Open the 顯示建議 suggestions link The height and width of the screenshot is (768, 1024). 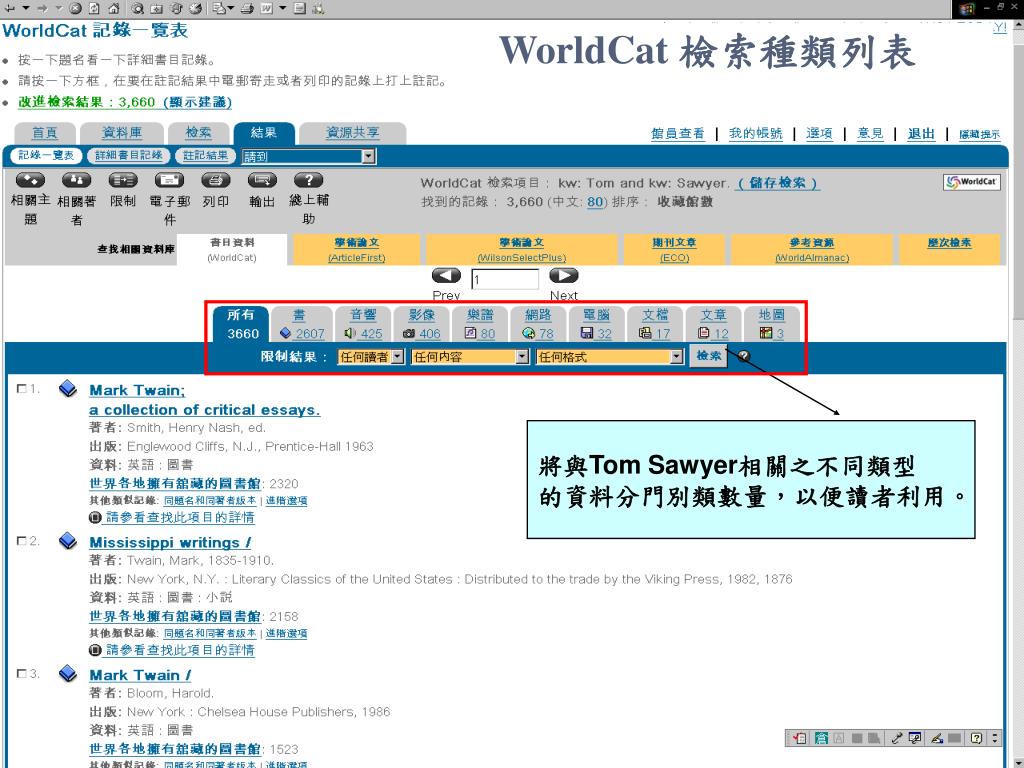click(197, 102)
